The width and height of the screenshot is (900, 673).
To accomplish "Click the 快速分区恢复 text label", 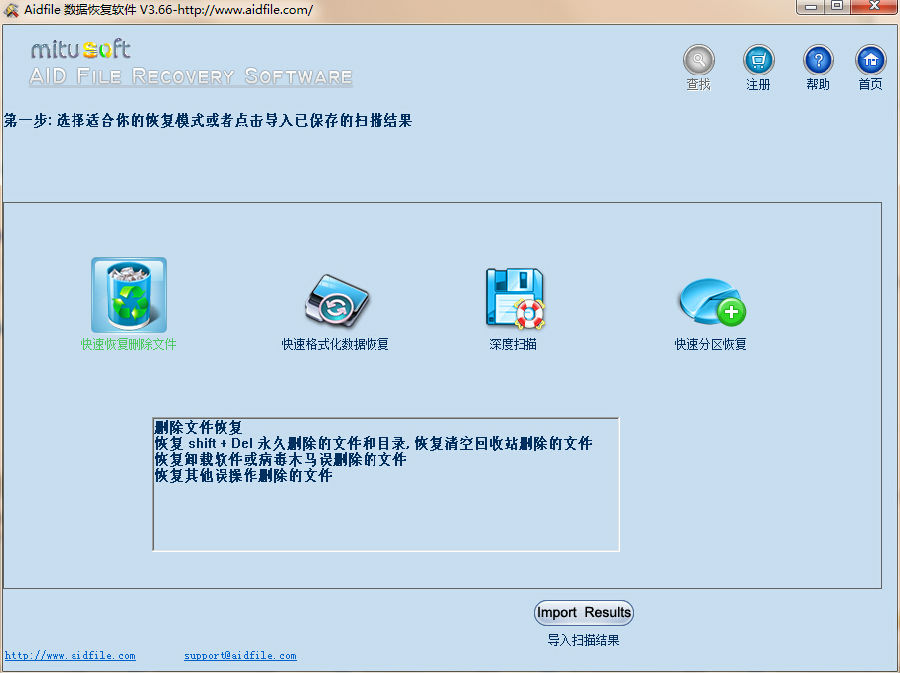I will pos(710,345).
